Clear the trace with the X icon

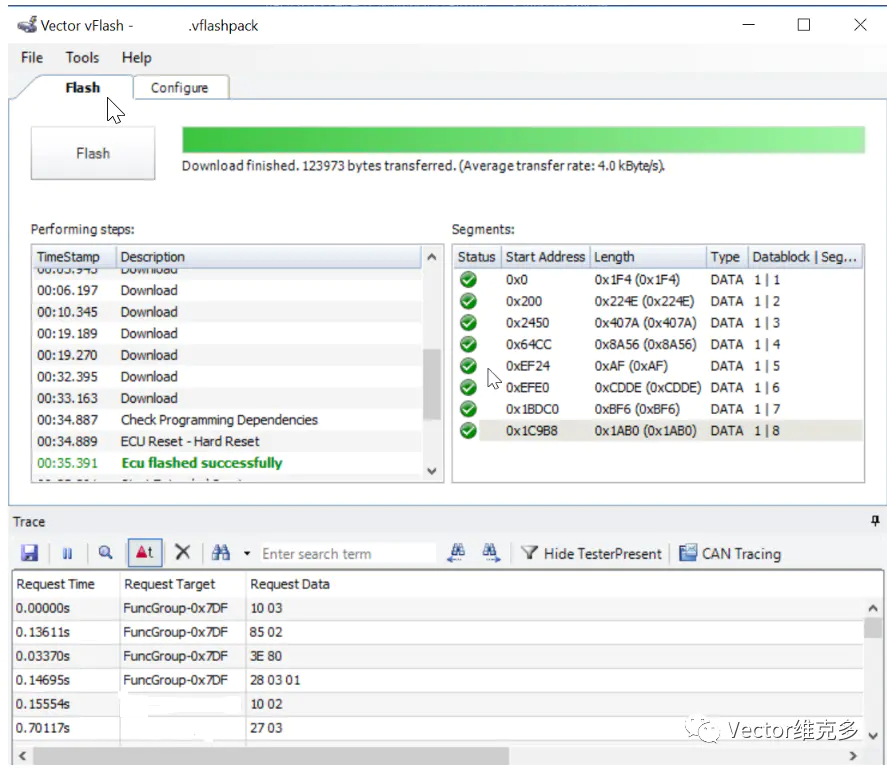click(x=182, y=553)
